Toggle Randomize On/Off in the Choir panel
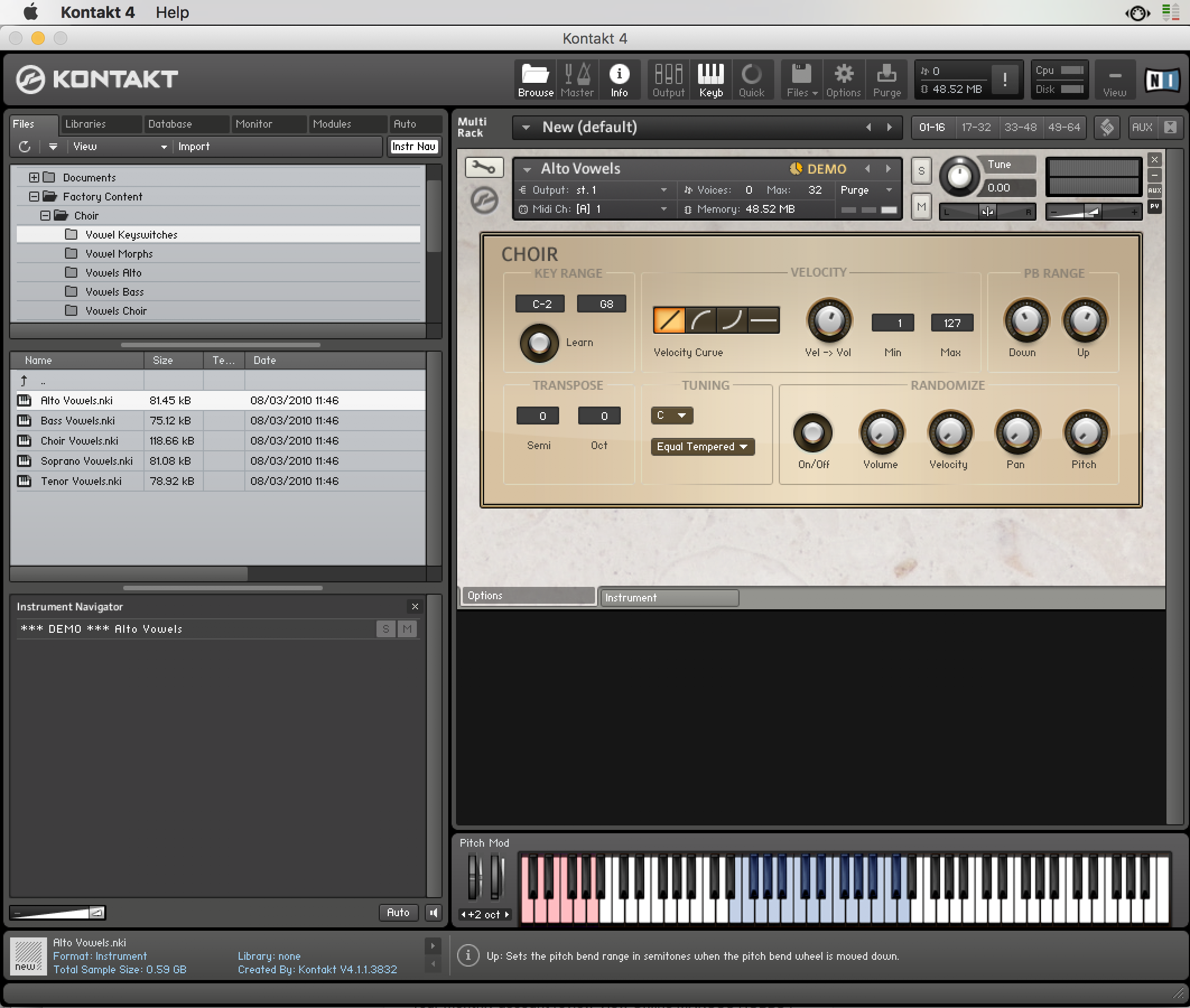Viewport: 1190px width, 1008px height. (814, 435)
